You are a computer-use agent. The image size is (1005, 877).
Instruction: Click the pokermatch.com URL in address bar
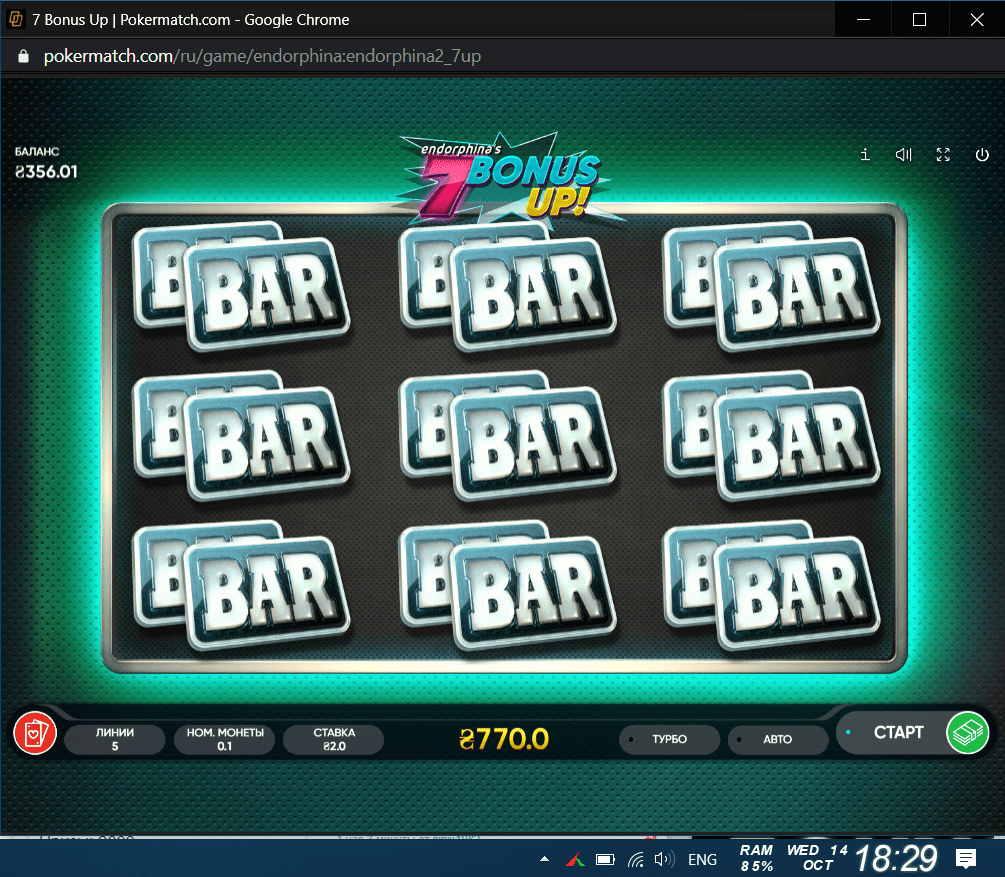point(262,56)
